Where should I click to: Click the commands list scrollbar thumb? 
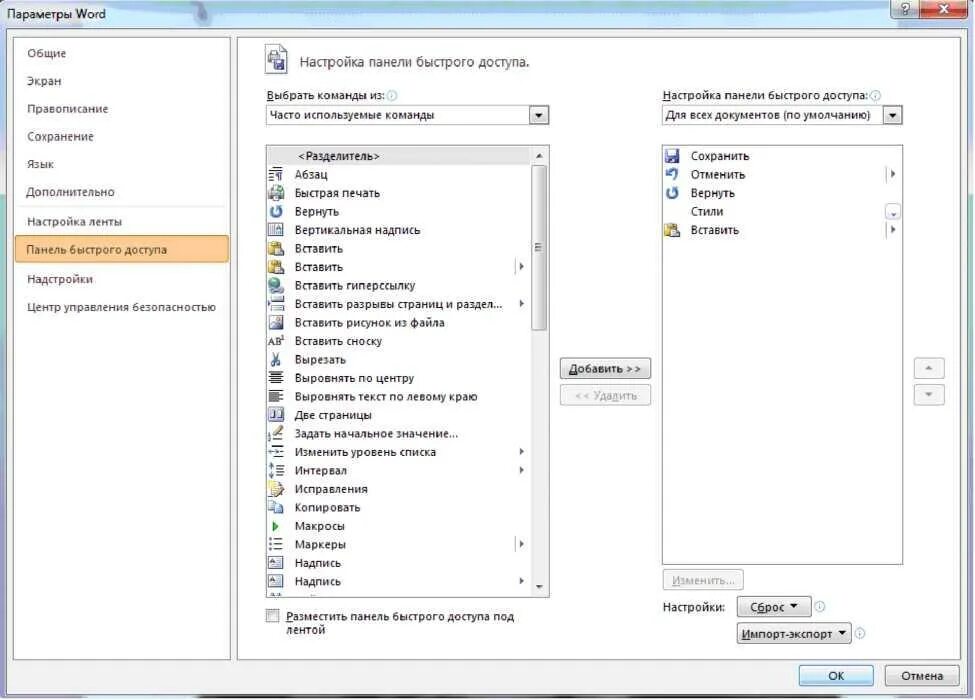click(x=538, y=247)
